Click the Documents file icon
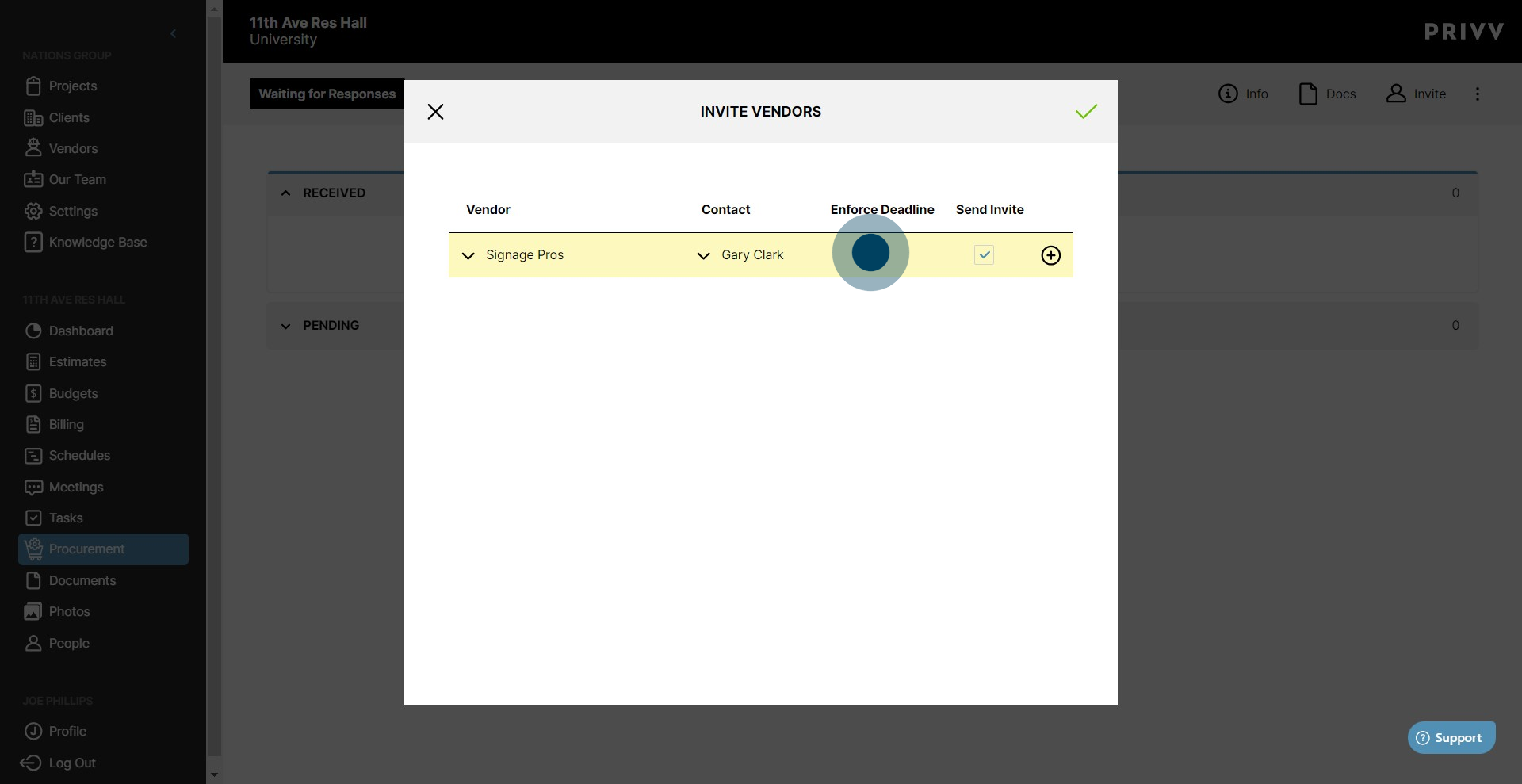This screenshot has width=1522, height=784. coord(33,580)
